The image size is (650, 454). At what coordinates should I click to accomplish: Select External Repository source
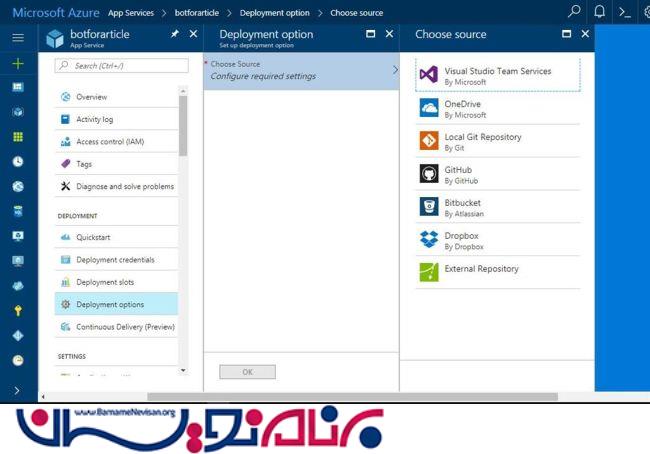498,272
